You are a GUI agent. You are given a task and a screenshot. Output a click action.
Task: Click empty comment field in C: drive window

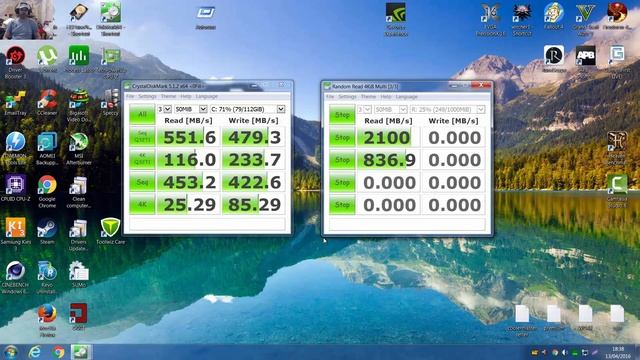click(207, 223)
